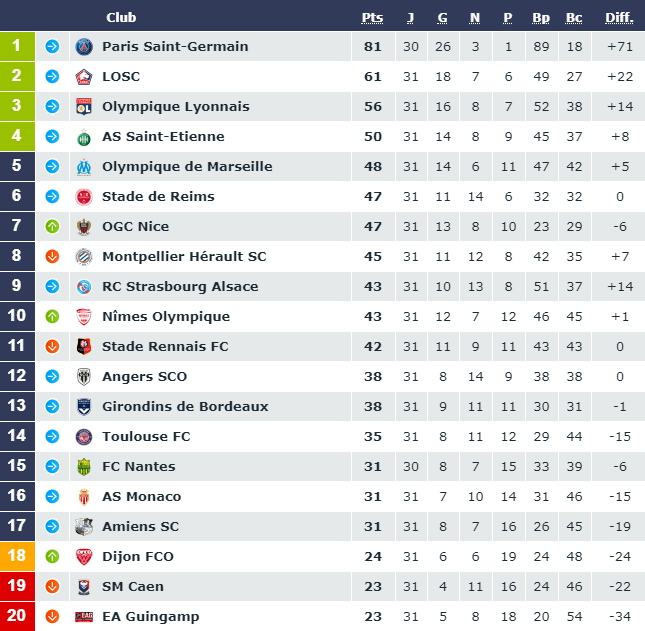Open the RC Strasbourg Alsace link

coord(180,287)
